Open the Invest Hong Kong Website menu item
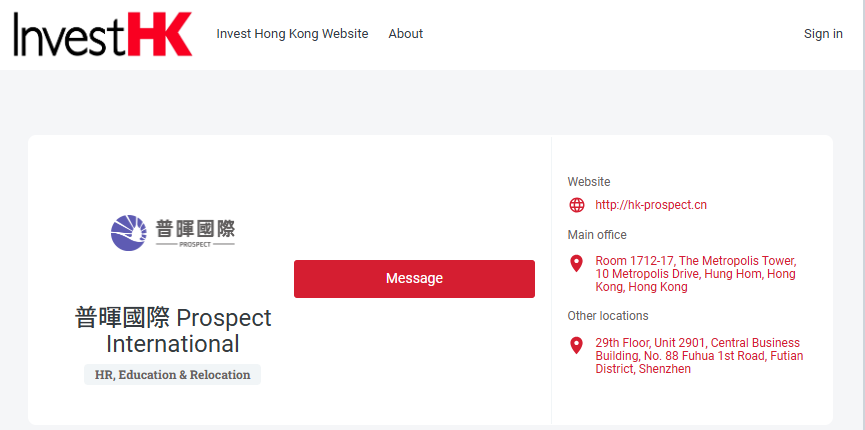The image size is (865, 430). pos(292,34)
